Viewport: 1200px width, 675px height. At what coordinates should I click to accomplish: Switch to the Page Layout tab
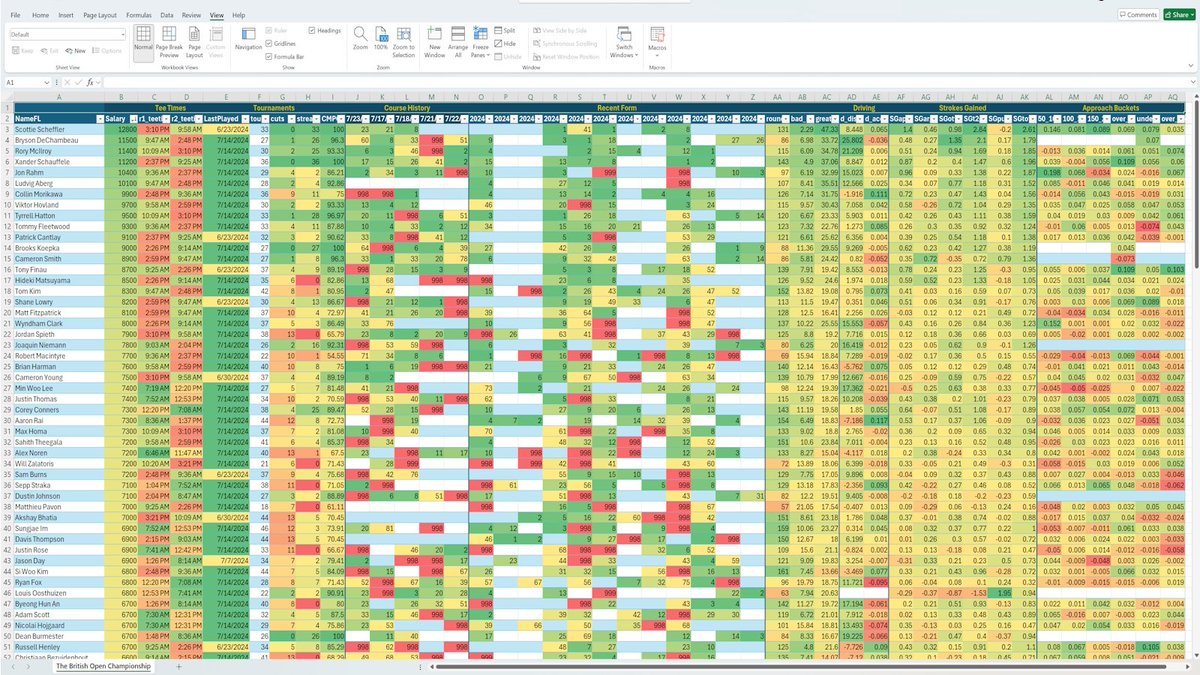coord(101,16)
